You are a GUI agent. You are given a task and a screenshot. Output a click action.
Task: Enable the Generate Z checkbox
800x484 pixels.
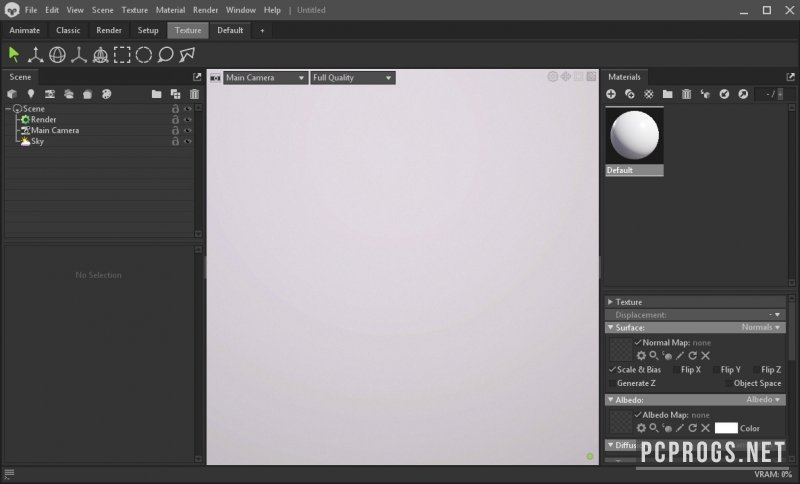612,383
